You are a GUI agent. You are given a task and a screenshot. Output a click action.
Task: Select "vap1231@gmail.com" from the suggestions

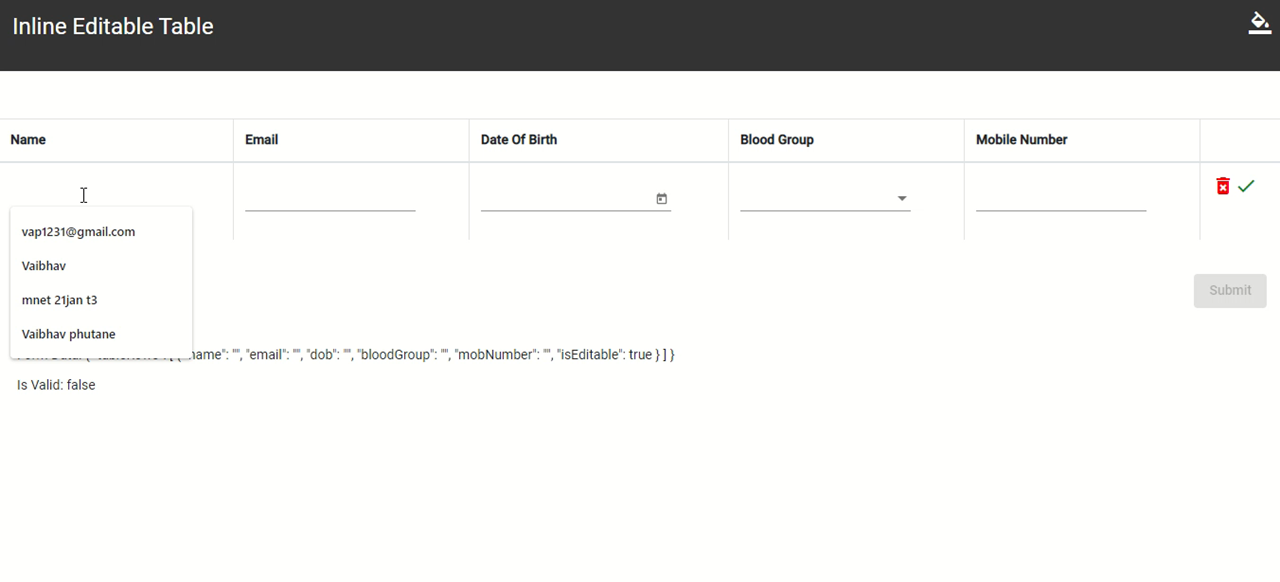78,231
